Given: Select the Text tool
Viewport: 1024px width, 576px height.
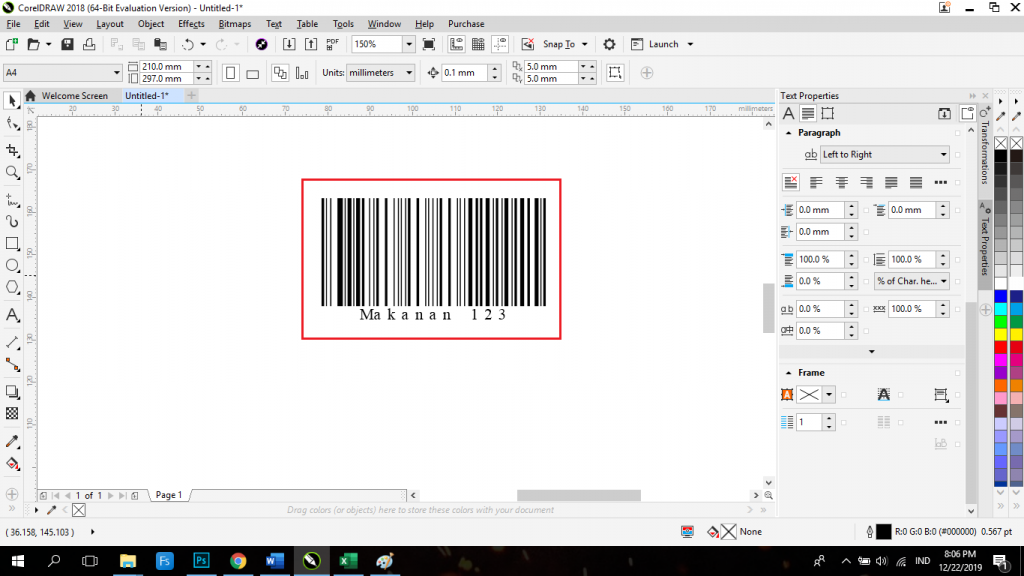Looking at the screenshot, I should coord(12,315).
